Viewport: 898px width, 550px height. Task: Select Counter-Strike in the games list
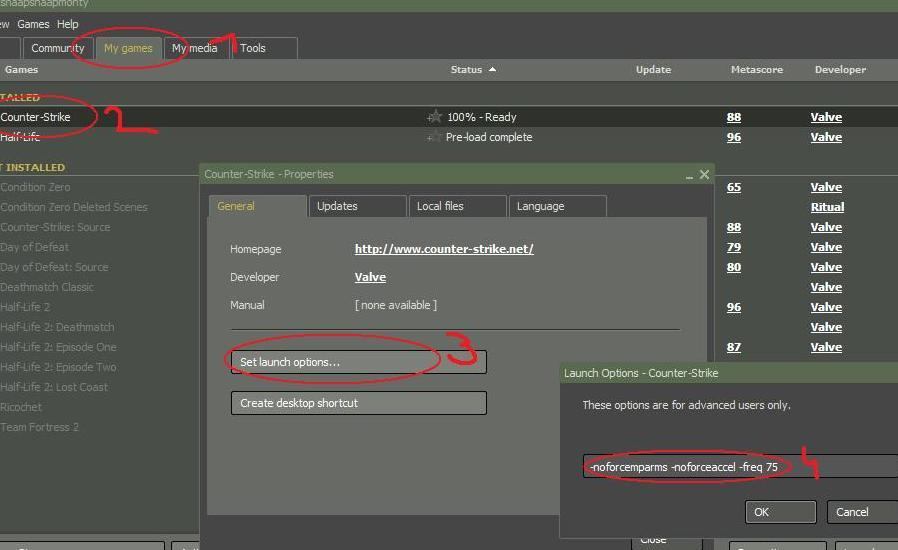click(x=36, y=117)
